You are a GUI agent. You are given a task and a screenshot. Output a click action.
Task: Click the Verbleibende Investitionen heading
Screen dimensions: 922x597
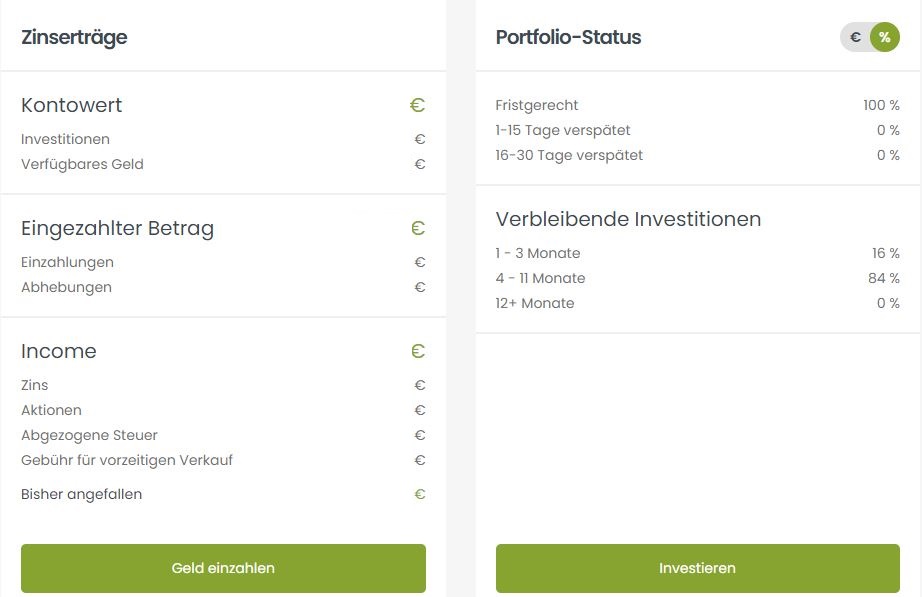tap(628, 219)
